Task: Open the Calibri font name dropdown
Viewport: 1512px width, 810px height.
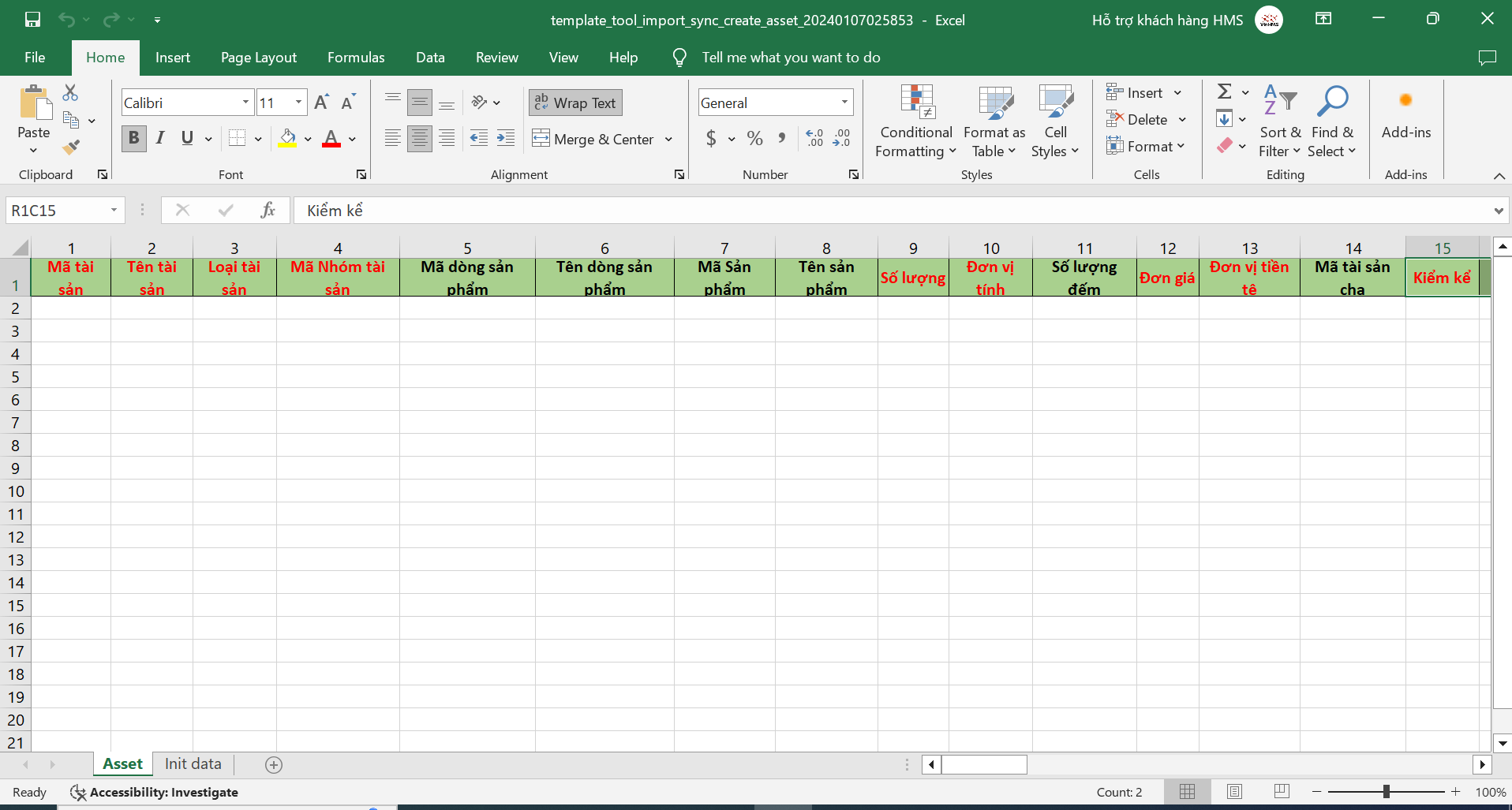Action: pos(245,103)
